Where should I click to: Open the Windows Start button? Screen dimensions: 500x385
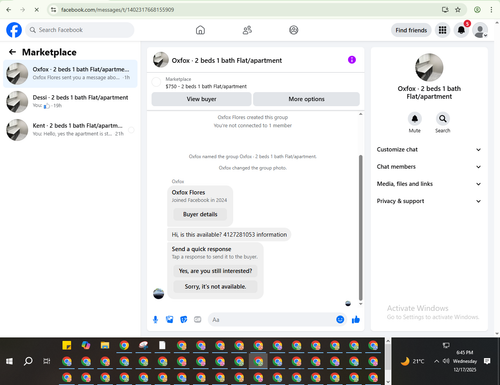(9, 361)
